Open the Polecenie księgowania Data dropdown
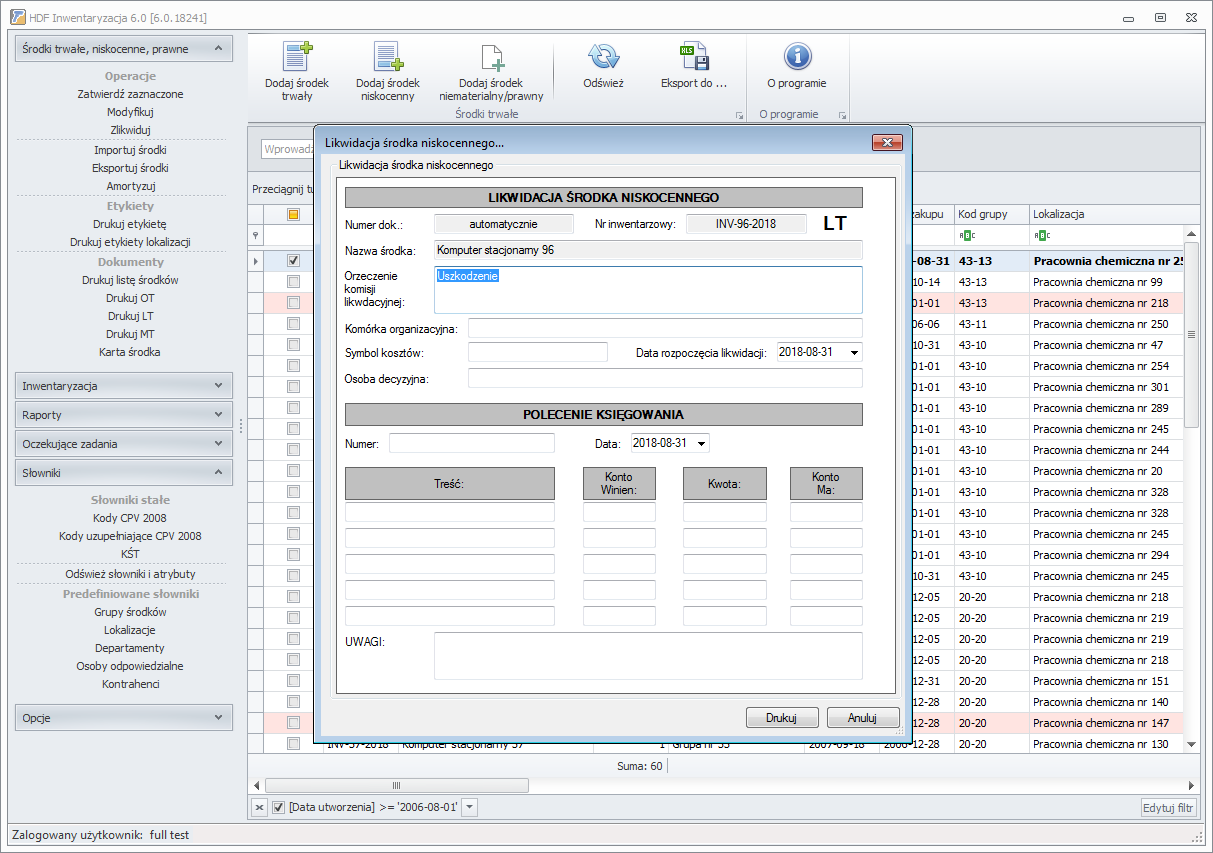Screen dimensions: 1213x853 pyautogui.click(x=700, y=443)
